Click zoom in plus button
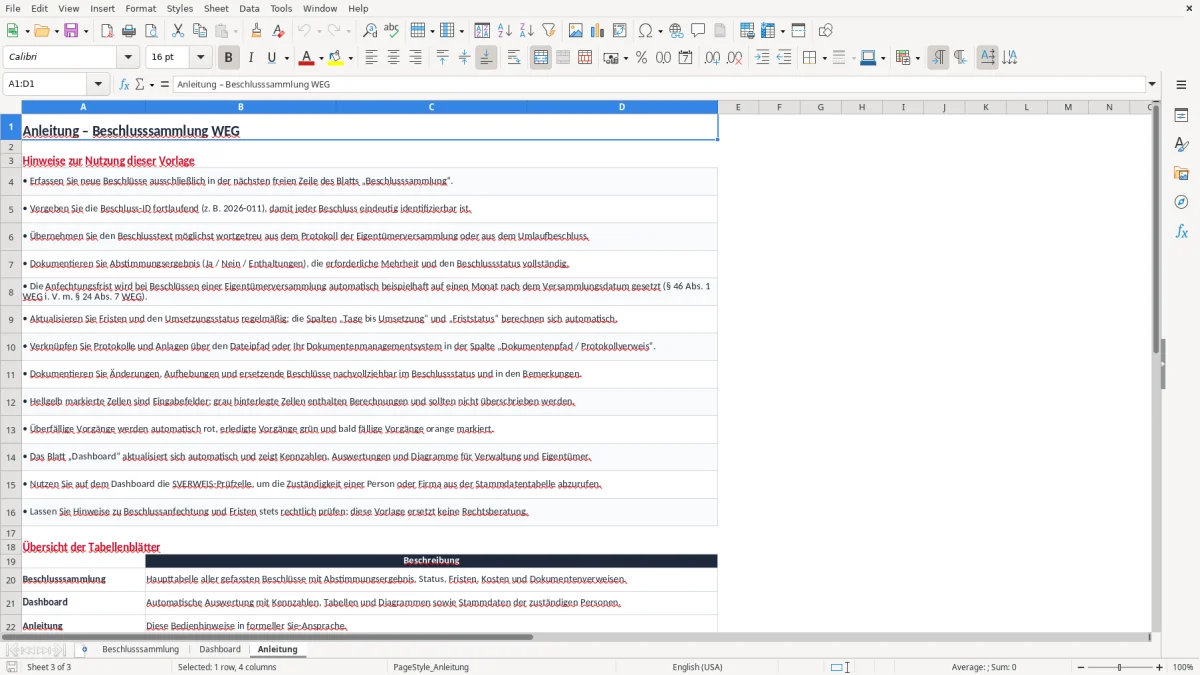The height and width of the screenshot is (675, 1200). coord(1160,667)
